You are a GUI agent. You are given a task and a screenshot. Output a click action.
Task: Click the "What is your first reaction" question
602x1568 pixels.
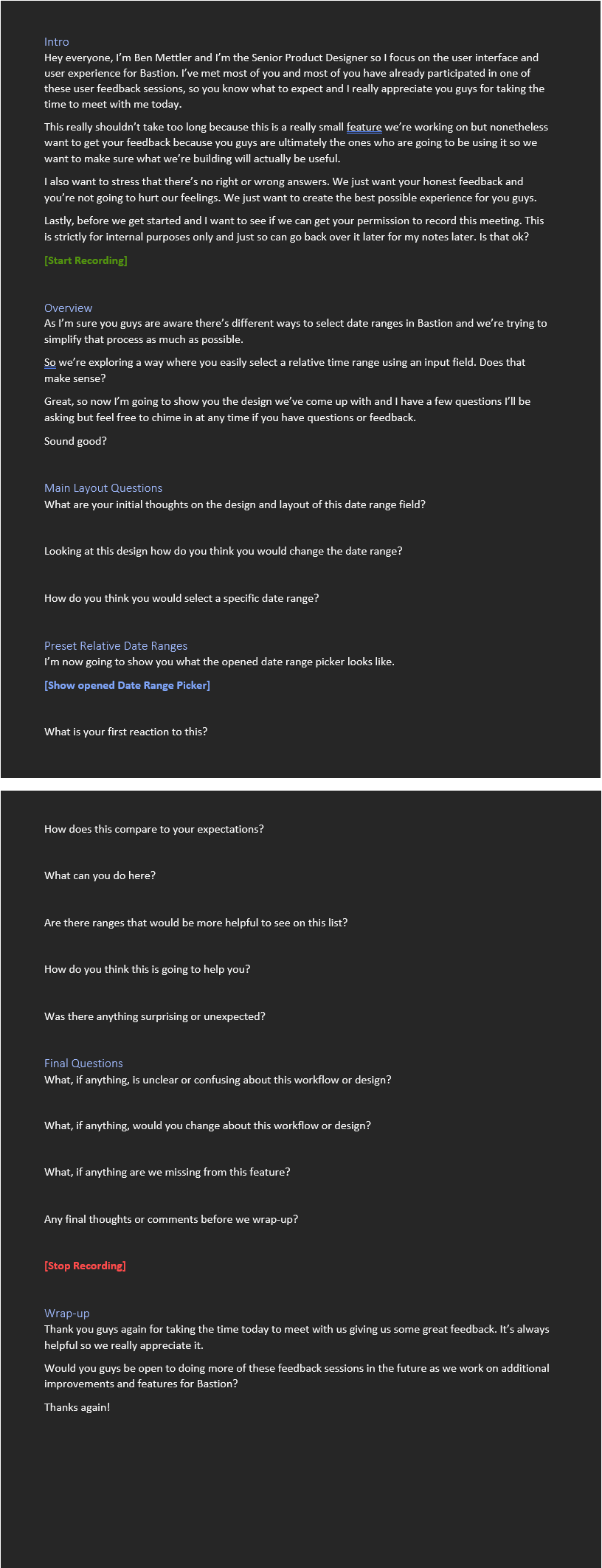pyautogui.click(x=125, y=732)
